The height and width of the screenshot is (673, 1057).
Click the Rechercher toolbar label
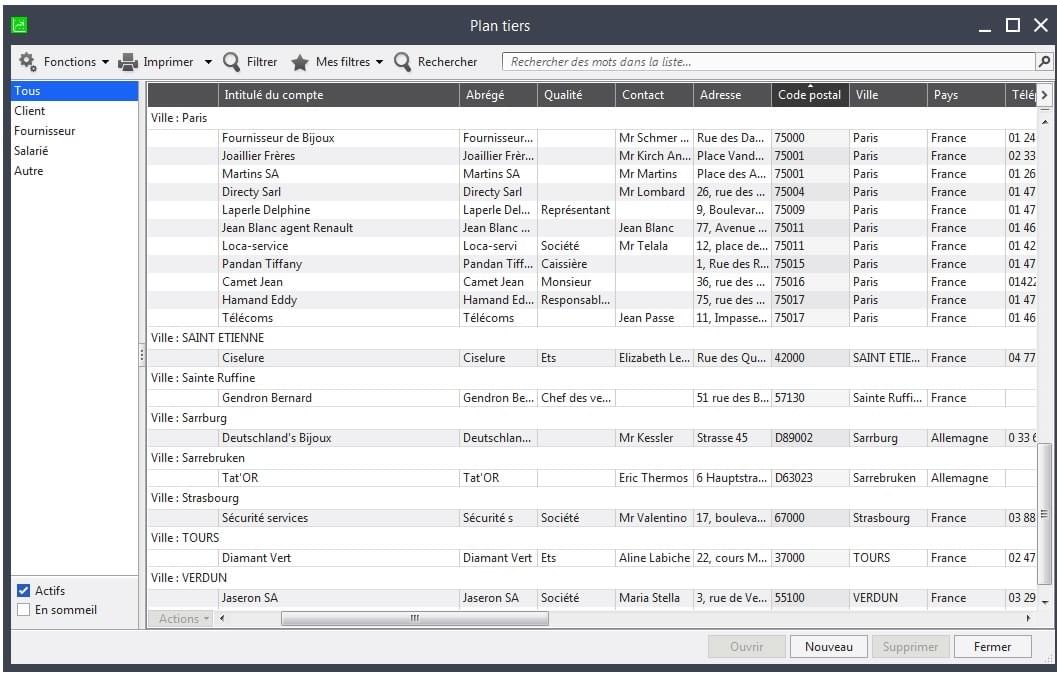447,62
